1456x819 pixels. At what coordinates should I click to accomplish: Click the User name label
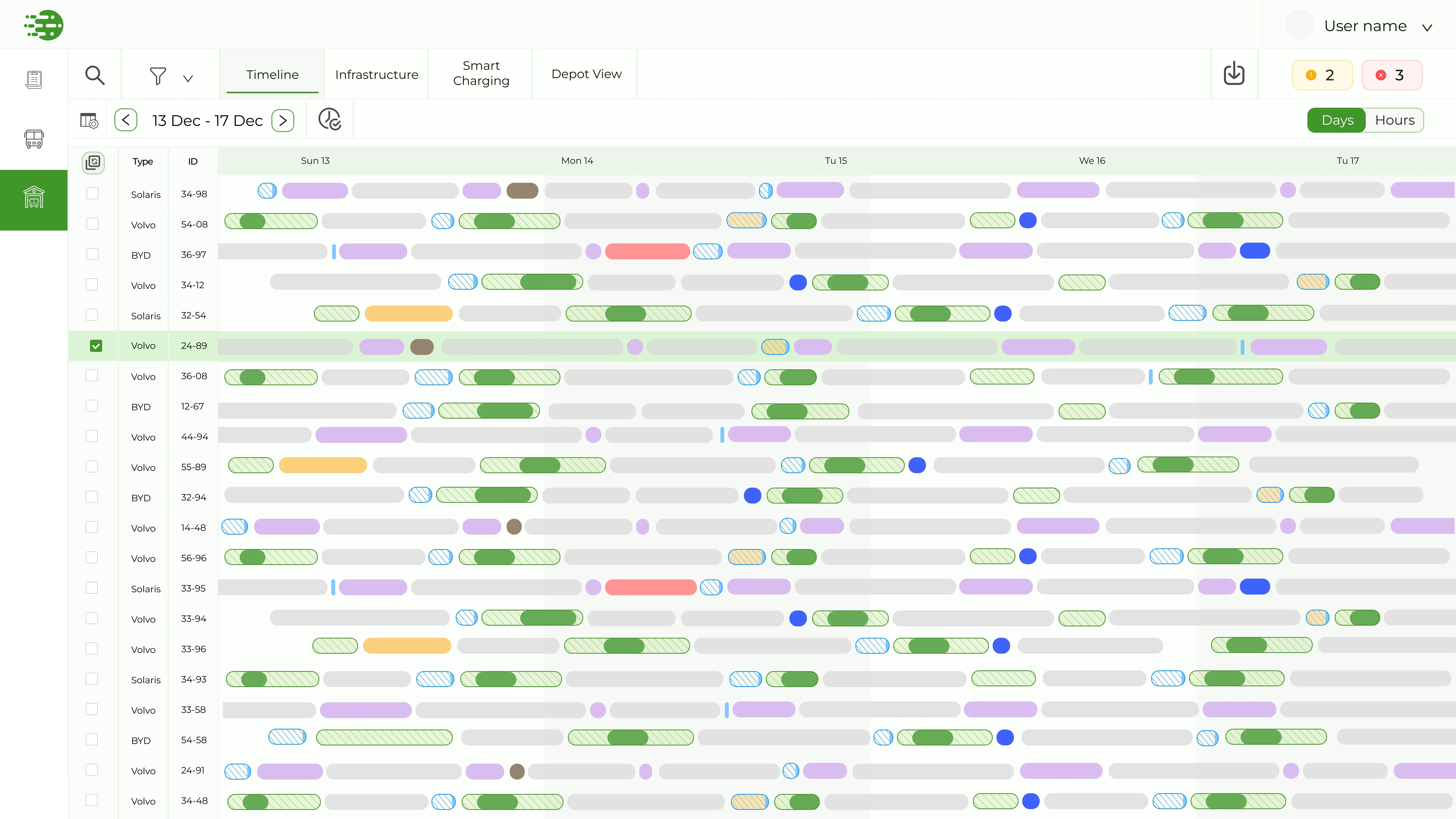[1365, 26]
